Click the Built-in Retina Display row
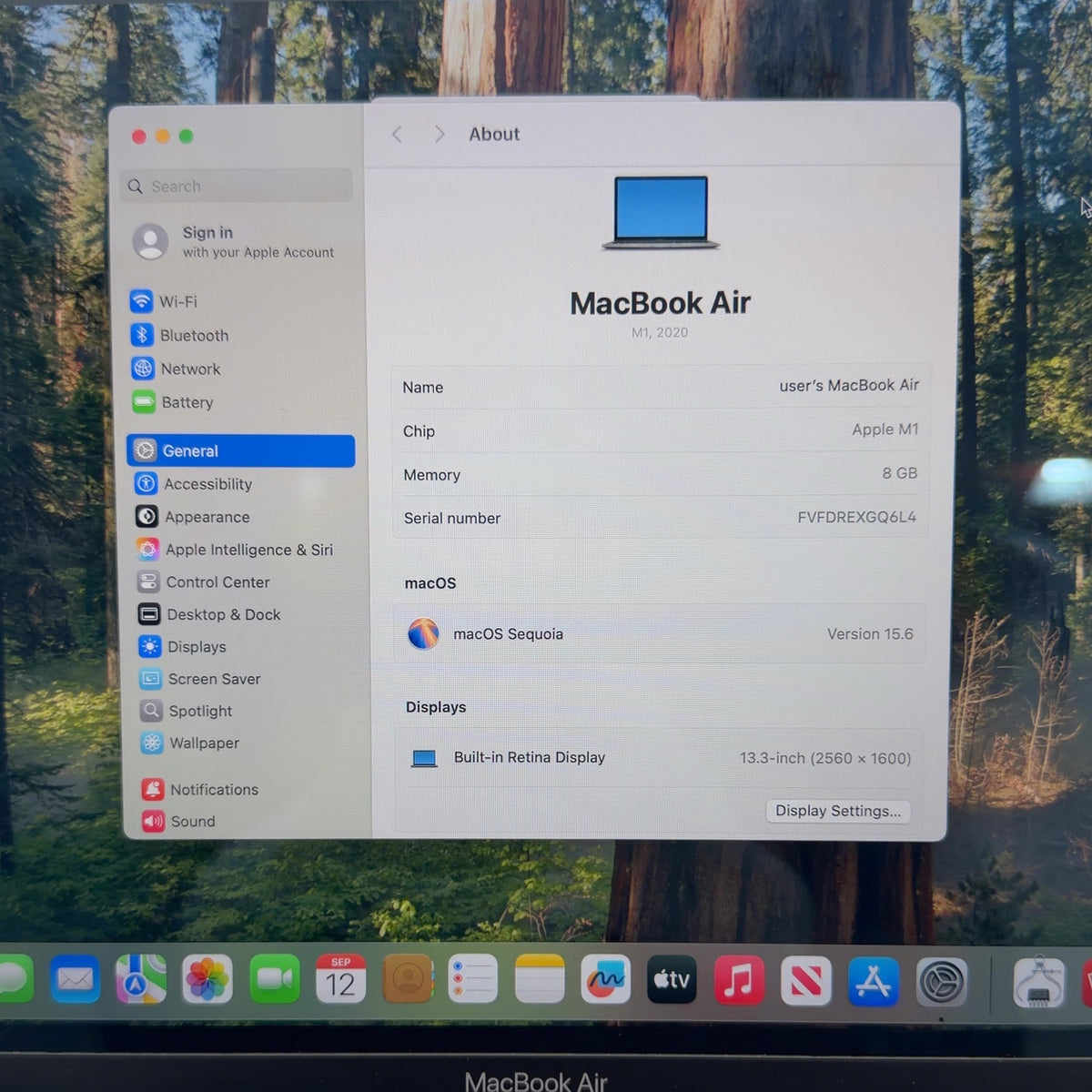Image resolution: width=1092 pixels, height=1092 pixels. pos(660,758)
